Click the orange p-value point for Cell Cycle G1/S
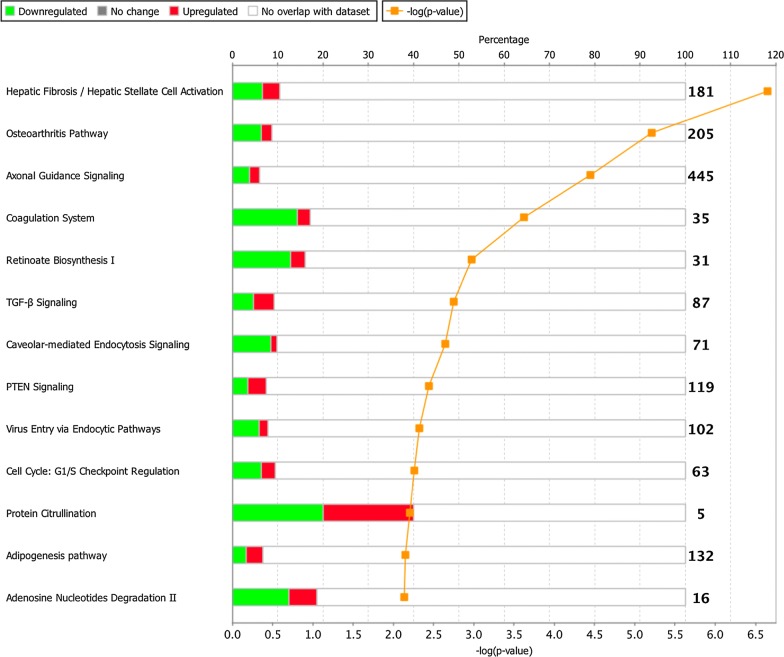Image resolution: width=784 pixels, height=657 pixels. coord(414,470)
